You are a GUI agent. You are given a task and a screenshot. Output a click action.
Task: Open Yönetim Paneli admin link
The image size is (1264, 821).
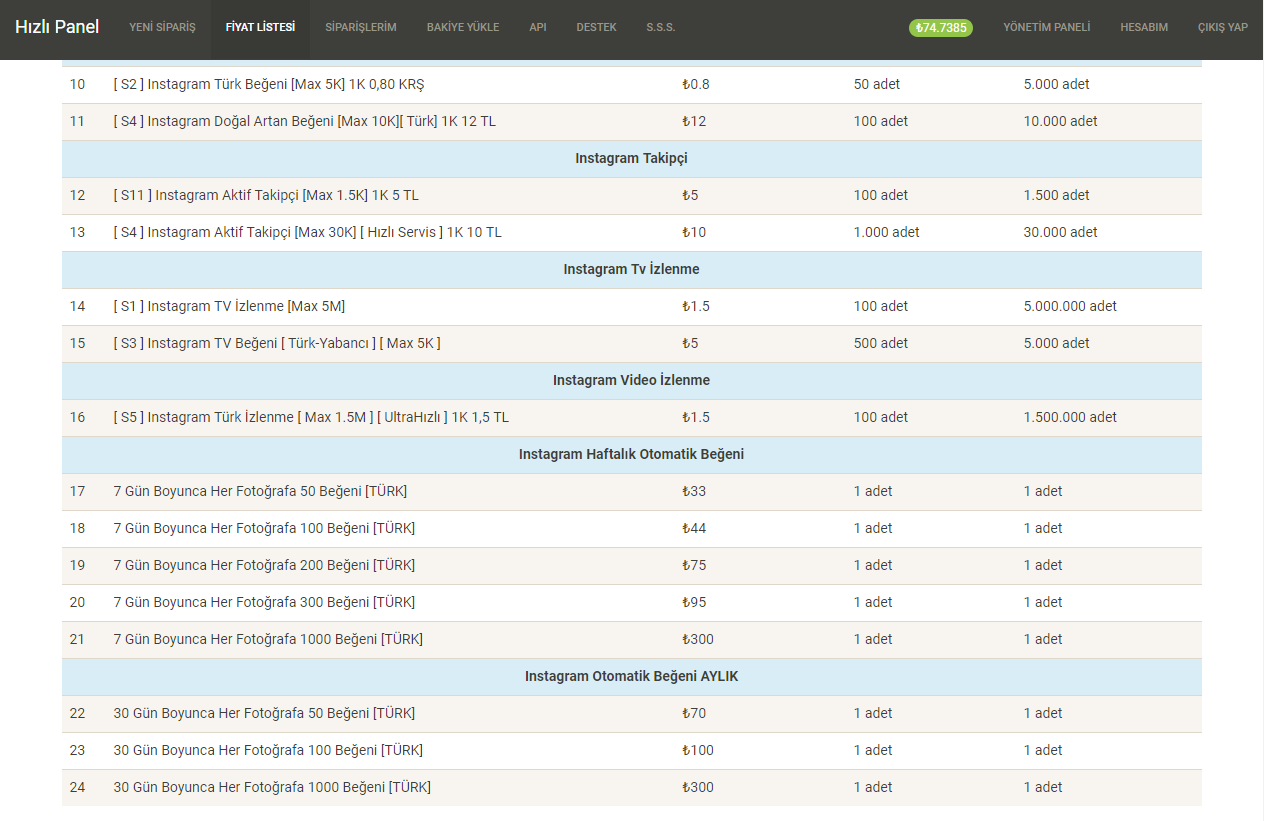[x=1046, y=28]
